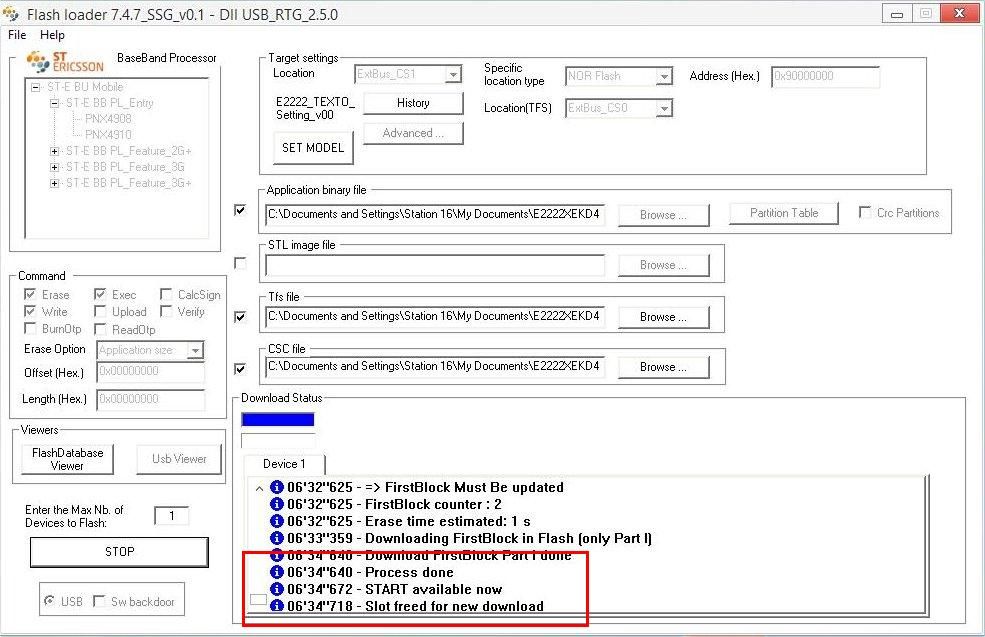Click the blue download progress bar
Viewport: 985px width, 637px height.
click(x=278, y=420)
